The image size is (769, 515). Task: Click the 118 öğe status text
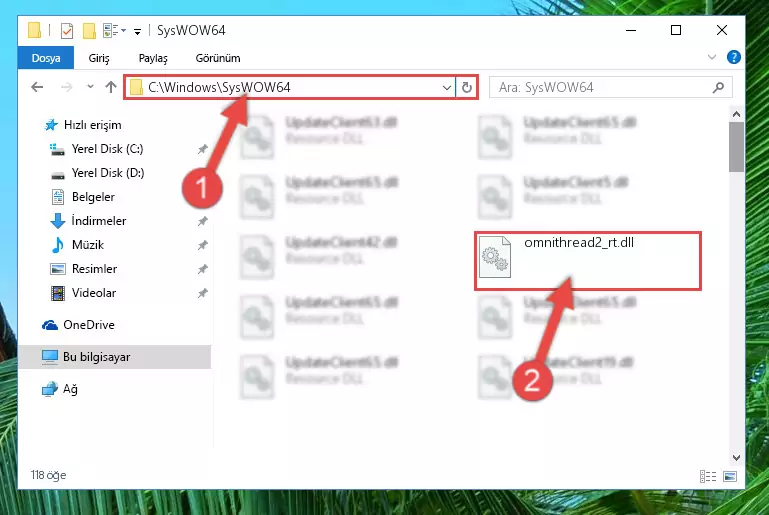tap(48, 475)
